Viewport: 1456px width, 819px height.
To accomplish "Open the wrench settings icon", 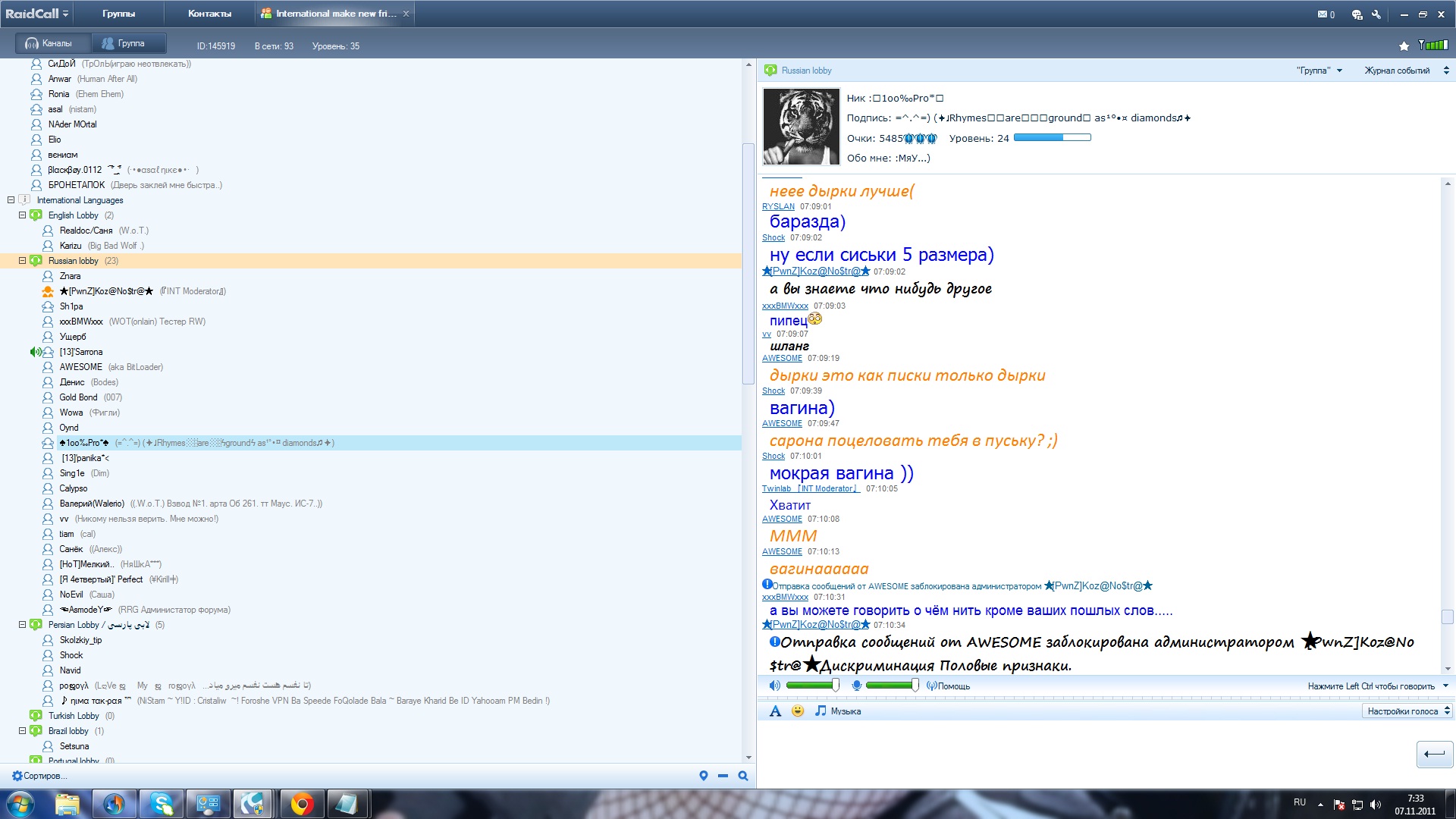I will coord(1376,14).
